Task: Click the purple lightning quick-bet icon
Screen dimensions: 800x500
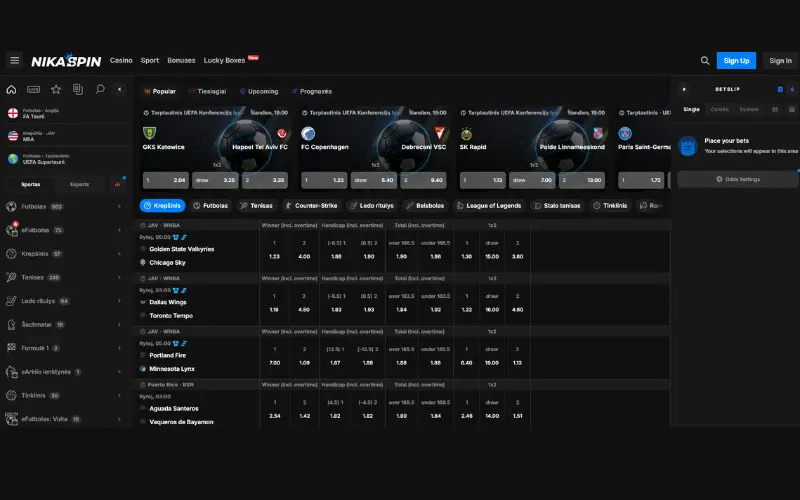Action: pyautogui.click(x=792, y=89)
